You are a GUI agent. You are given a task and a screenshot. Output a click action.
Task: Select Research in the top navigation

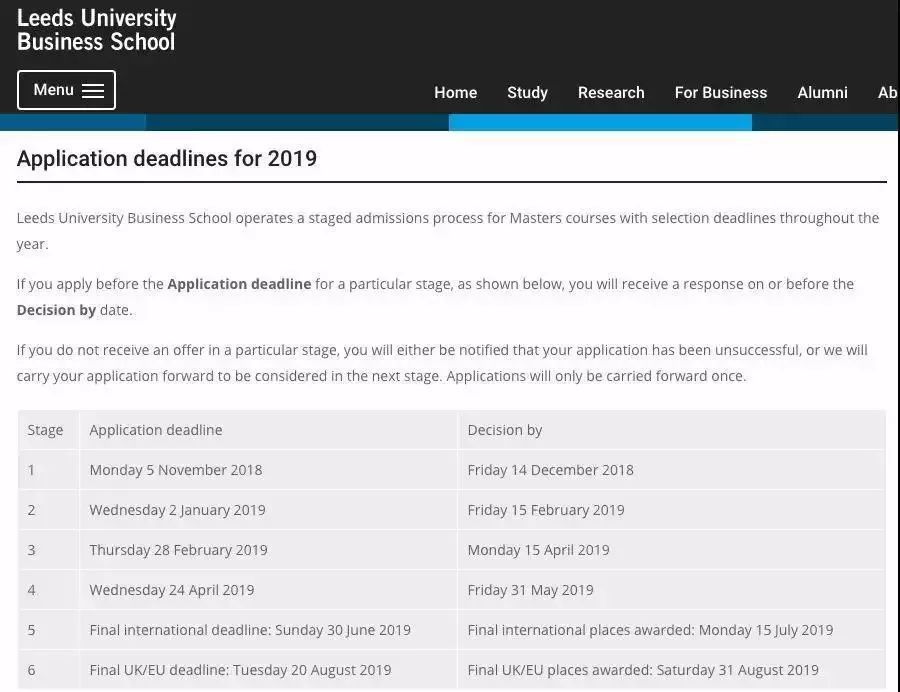click(611, 92)
